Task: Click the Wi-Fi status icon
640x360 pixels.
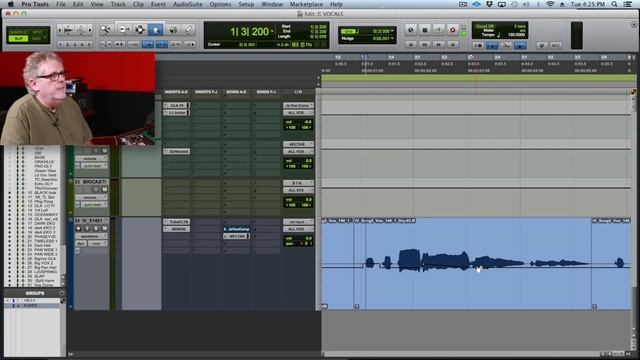Action: 550,4
